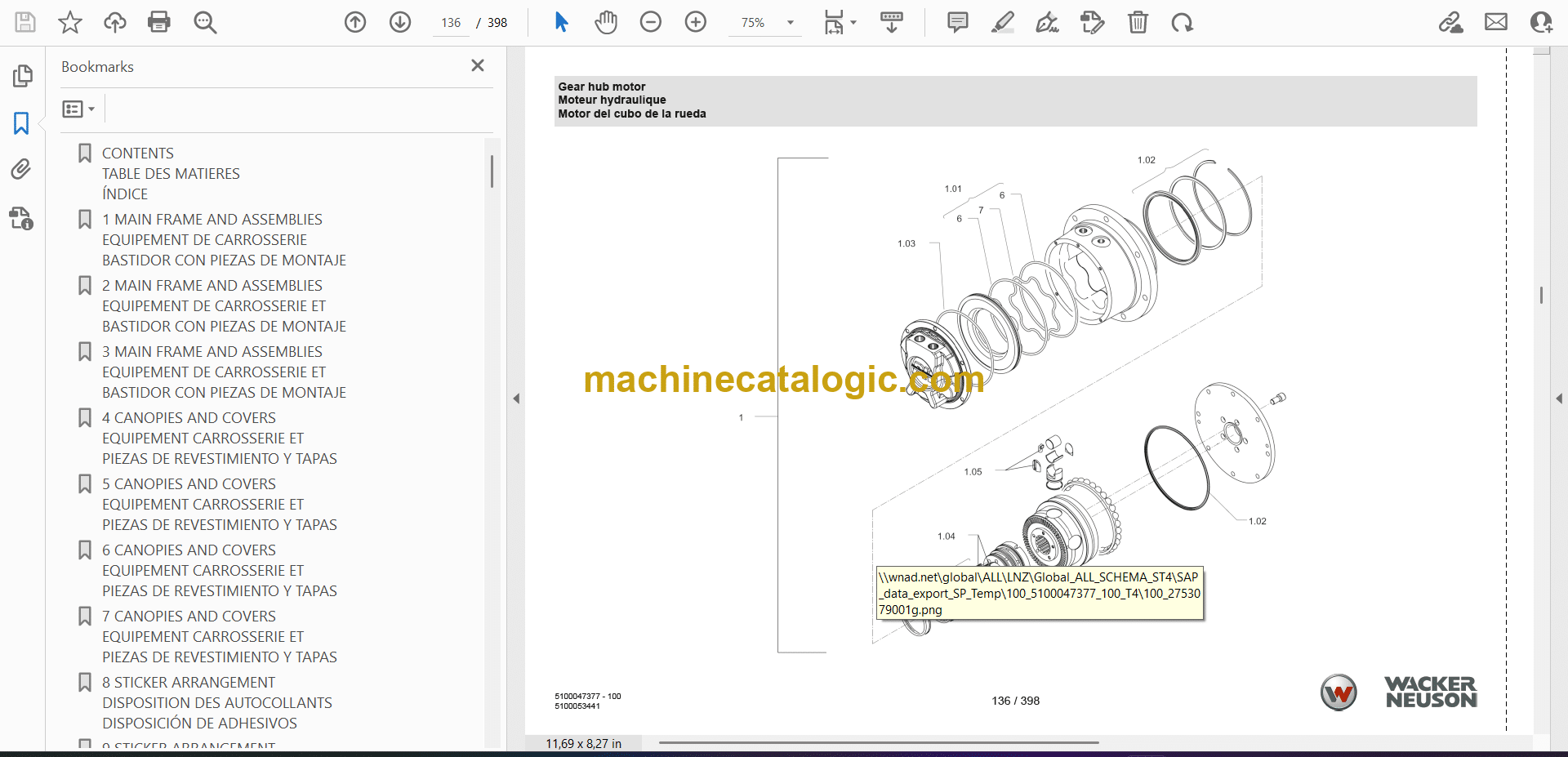Image resolution: width=1568 pixels, height=757 pixels.
Task: Open the attachments paperclip panel
Action: tap(21, 170)
